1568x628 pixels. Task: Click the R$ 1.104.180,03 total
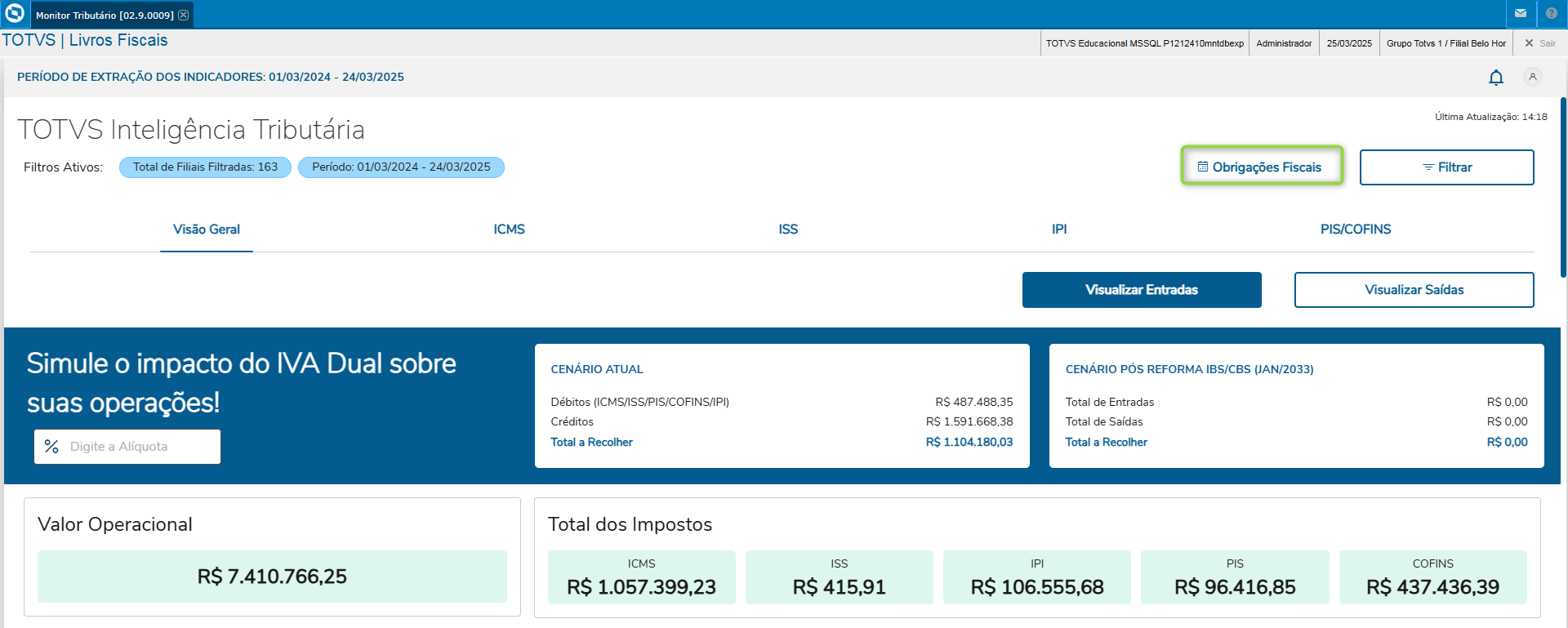coord(969,442)
